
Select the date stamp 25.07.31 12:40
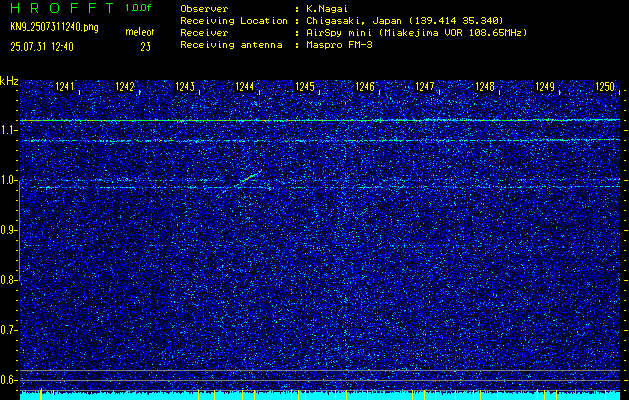(x=42, y=47)
